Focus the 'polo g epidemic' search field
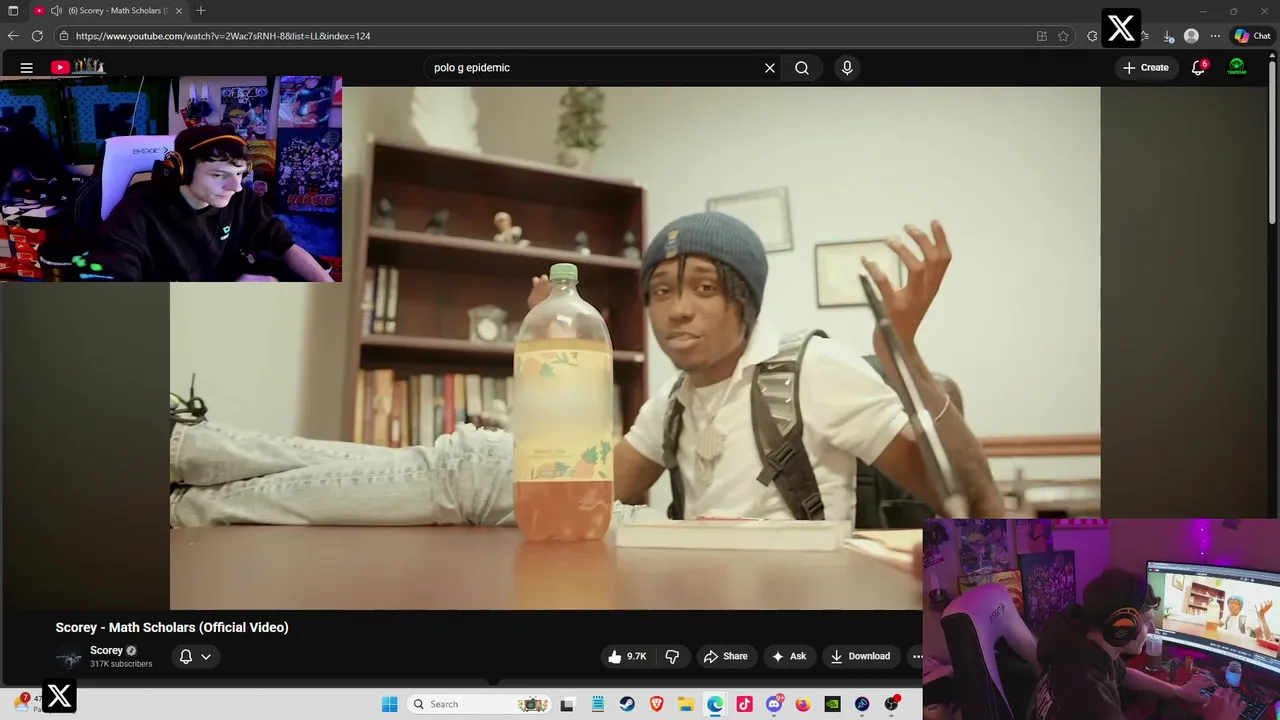 point(595,68)
